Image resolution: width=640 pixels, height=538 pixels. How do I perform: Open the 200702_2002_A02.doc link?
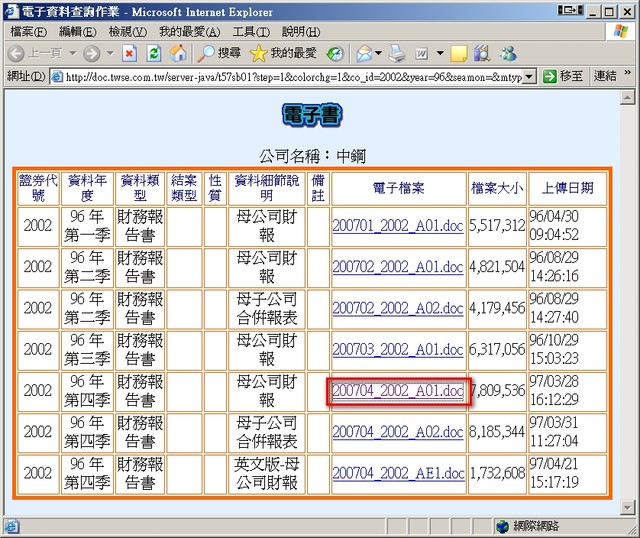(398, 308)
